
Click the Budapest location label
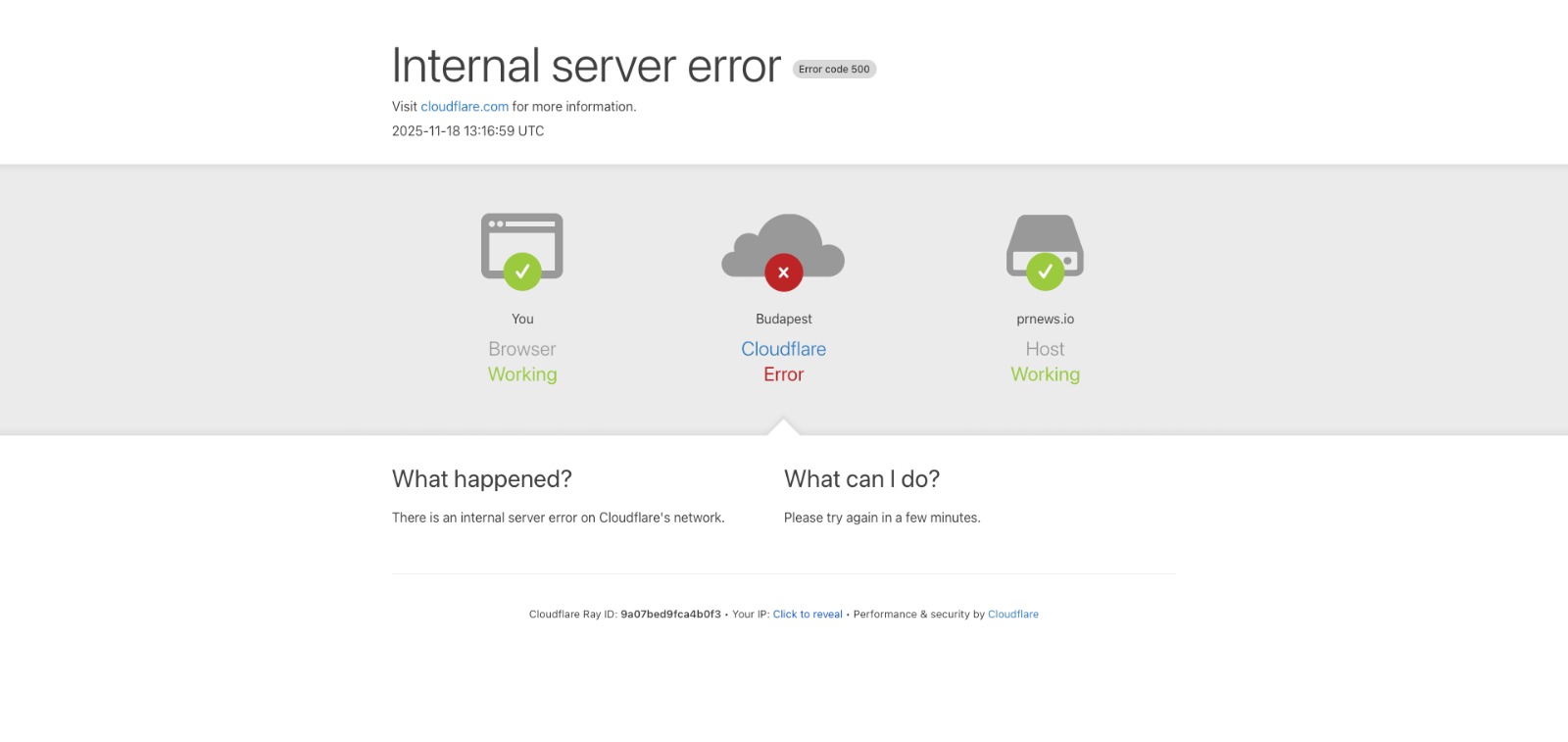(784, 320)
